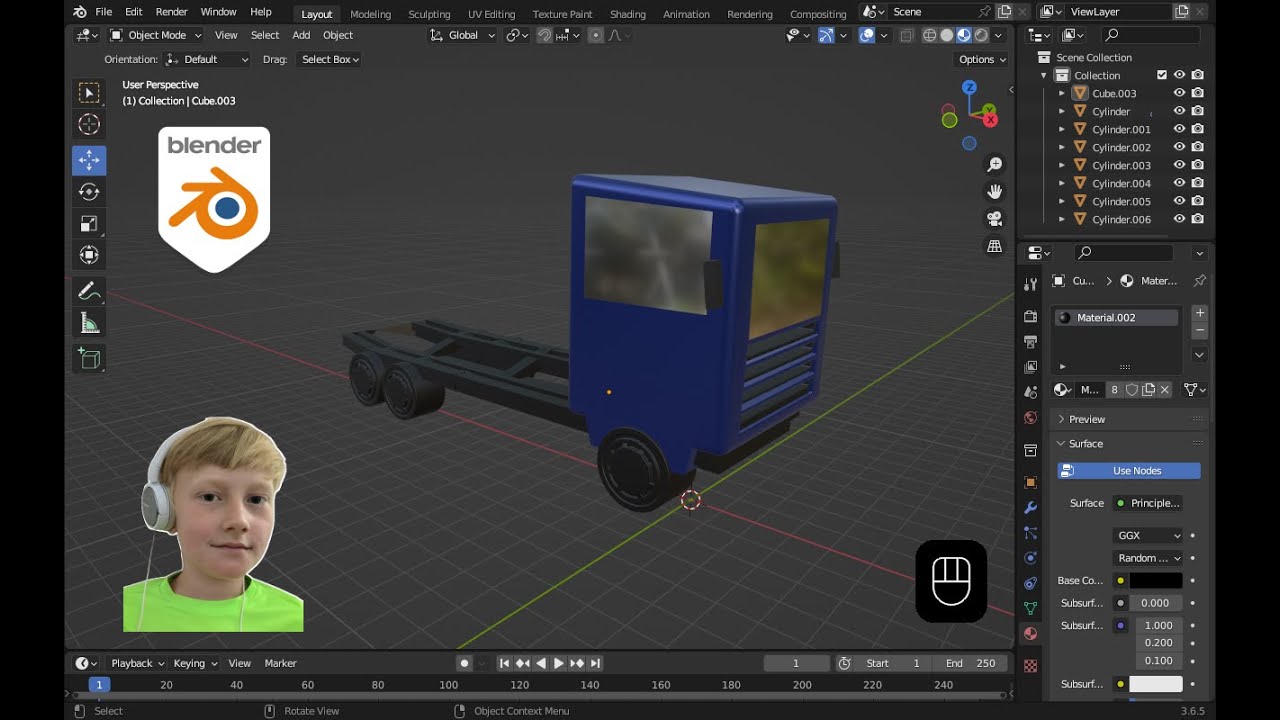Screen dimensions: 1280x720
Task: Hide the Cylinder object in viewport
Action: coord(1179,111)
